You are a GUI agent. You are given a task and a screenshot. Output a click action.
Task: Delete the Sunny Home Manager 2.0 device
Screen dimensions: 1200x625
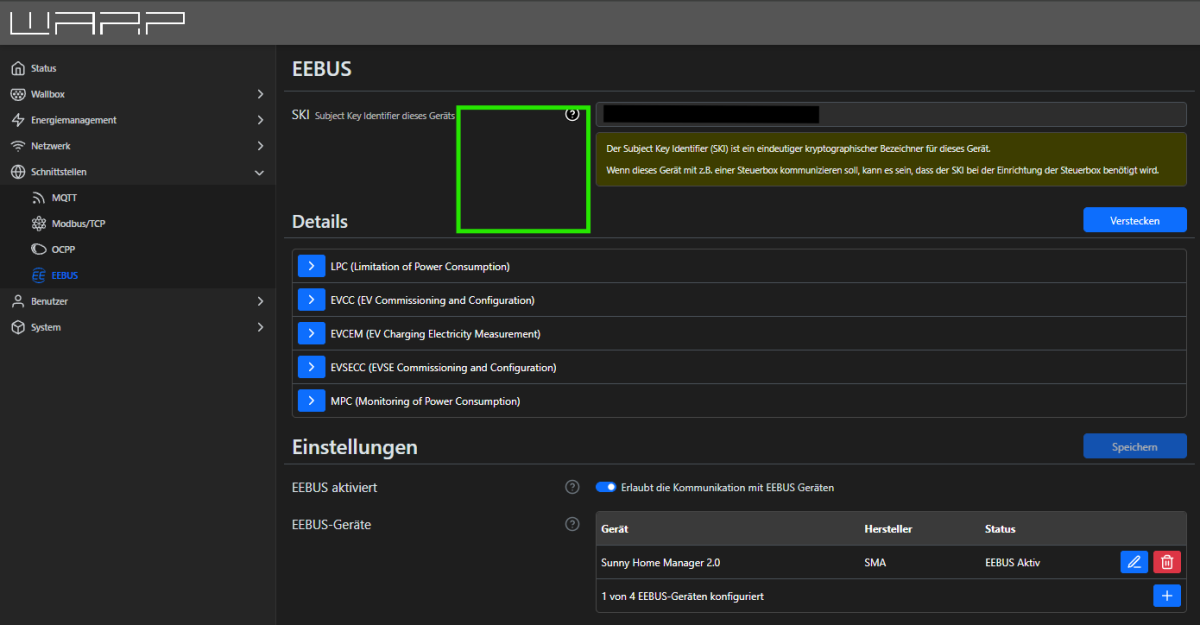click(1167, 562)
